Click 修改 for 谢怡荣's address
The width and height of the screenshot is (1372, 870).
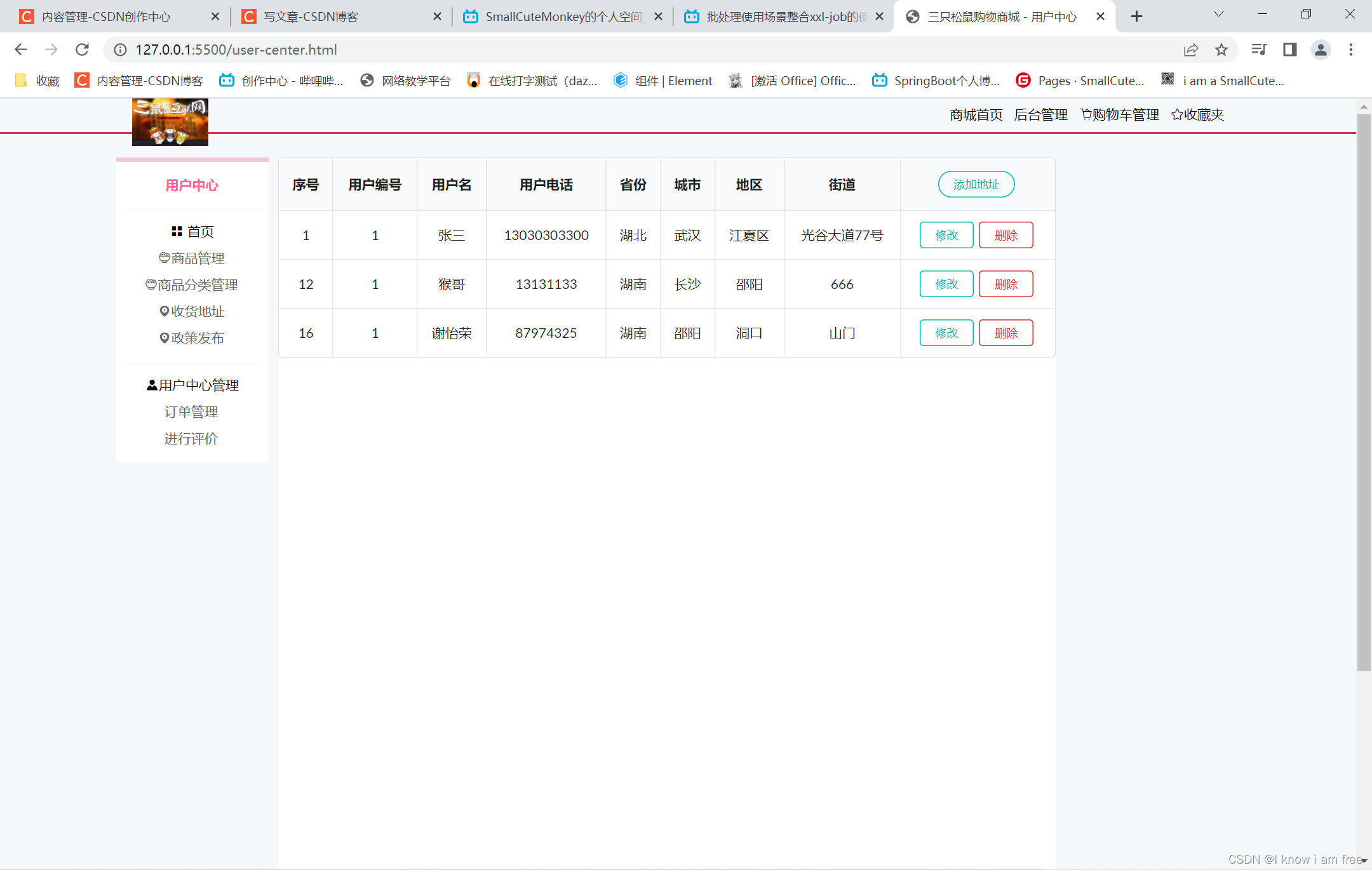click(946, 333)
